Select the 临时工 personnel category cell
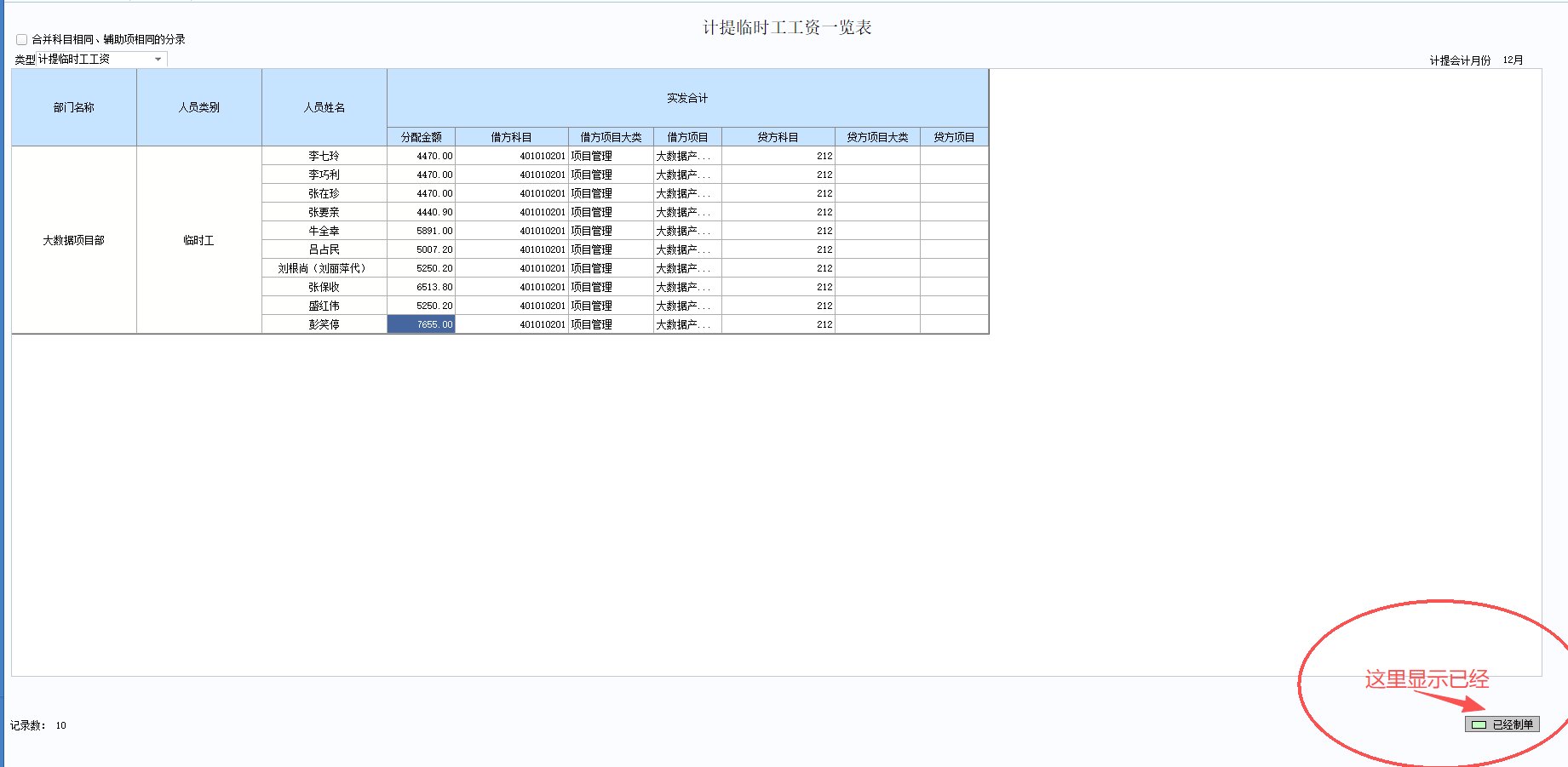Screen dimensions: 1568x767 [x=199, y=240]
